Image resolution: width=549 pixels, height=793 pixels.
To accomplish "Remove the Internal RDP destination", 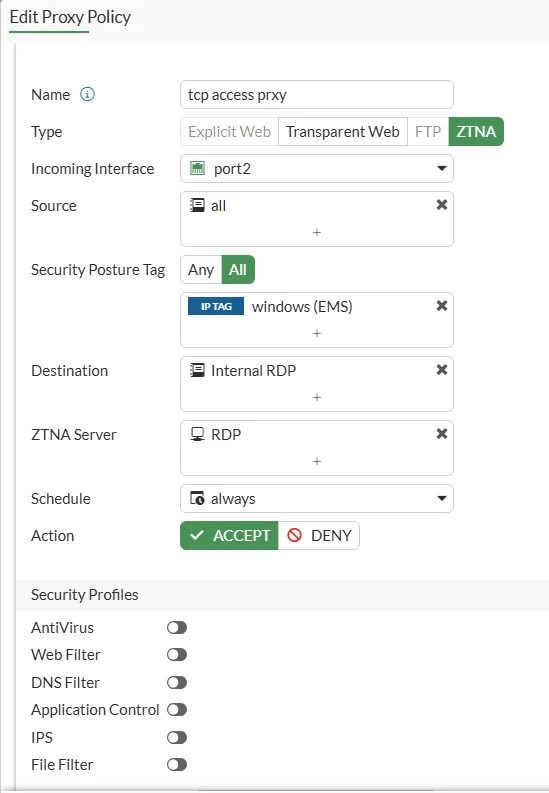I will [442, 370].
